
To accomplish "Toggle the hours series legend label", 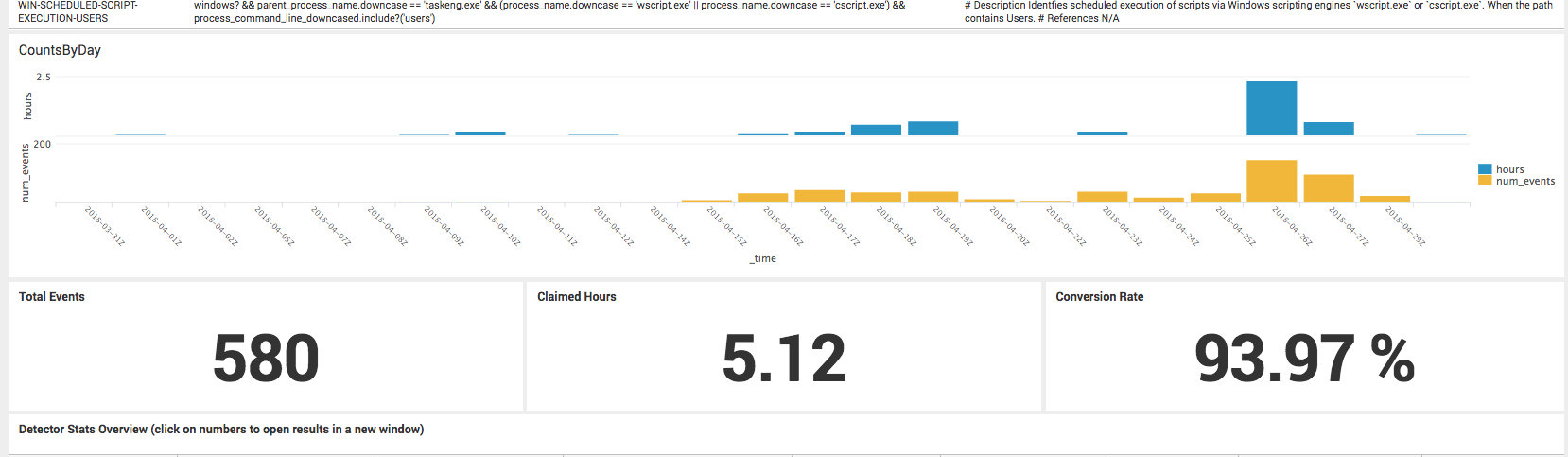I will (x=1509, y=169).
